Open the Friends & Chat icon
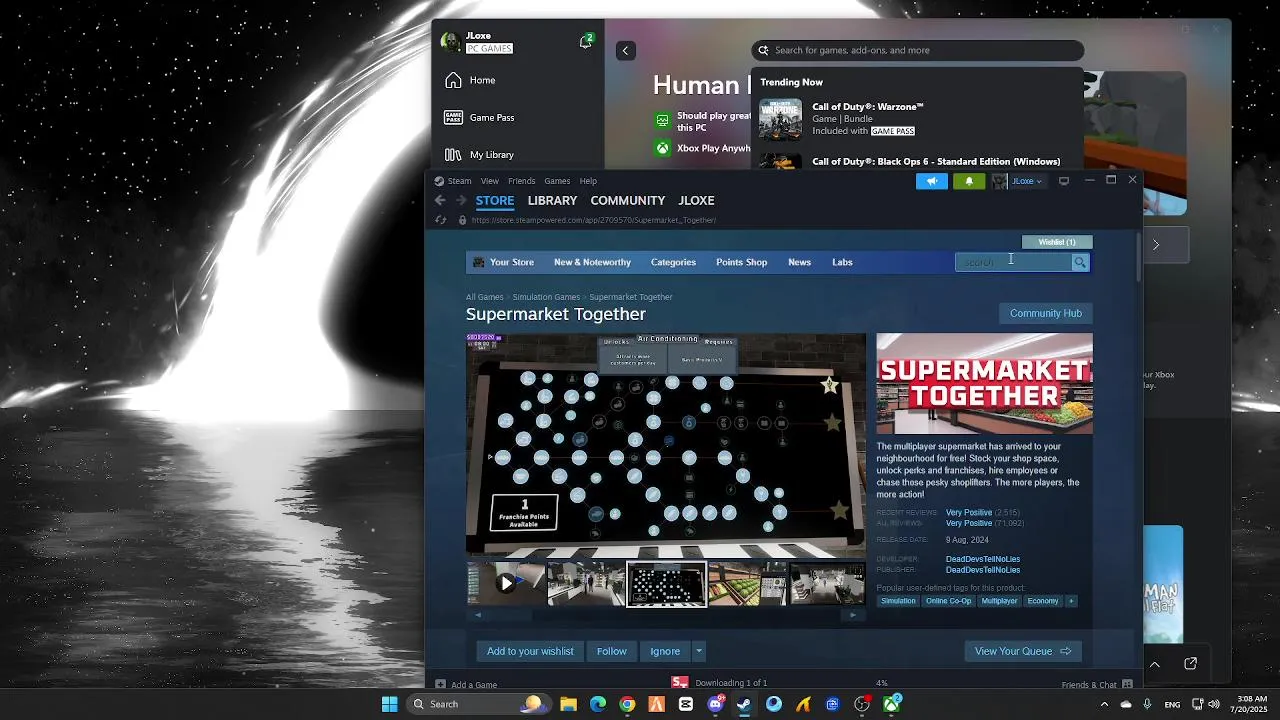The image size is (1280, 720). point(1127,684)
